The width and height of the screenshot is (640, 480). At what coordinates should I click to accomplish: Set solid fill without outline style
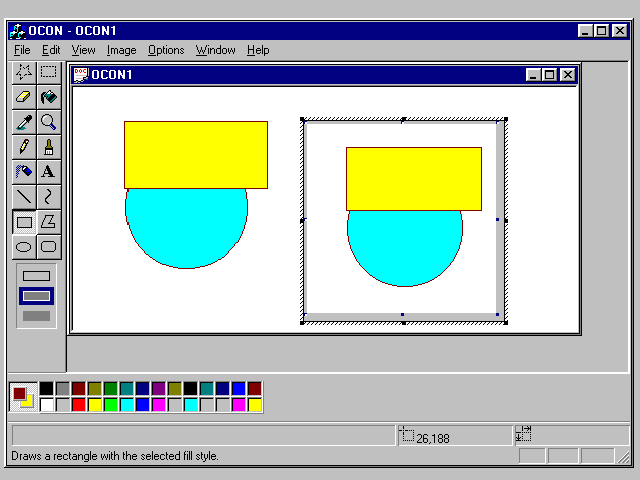[37, 316]
